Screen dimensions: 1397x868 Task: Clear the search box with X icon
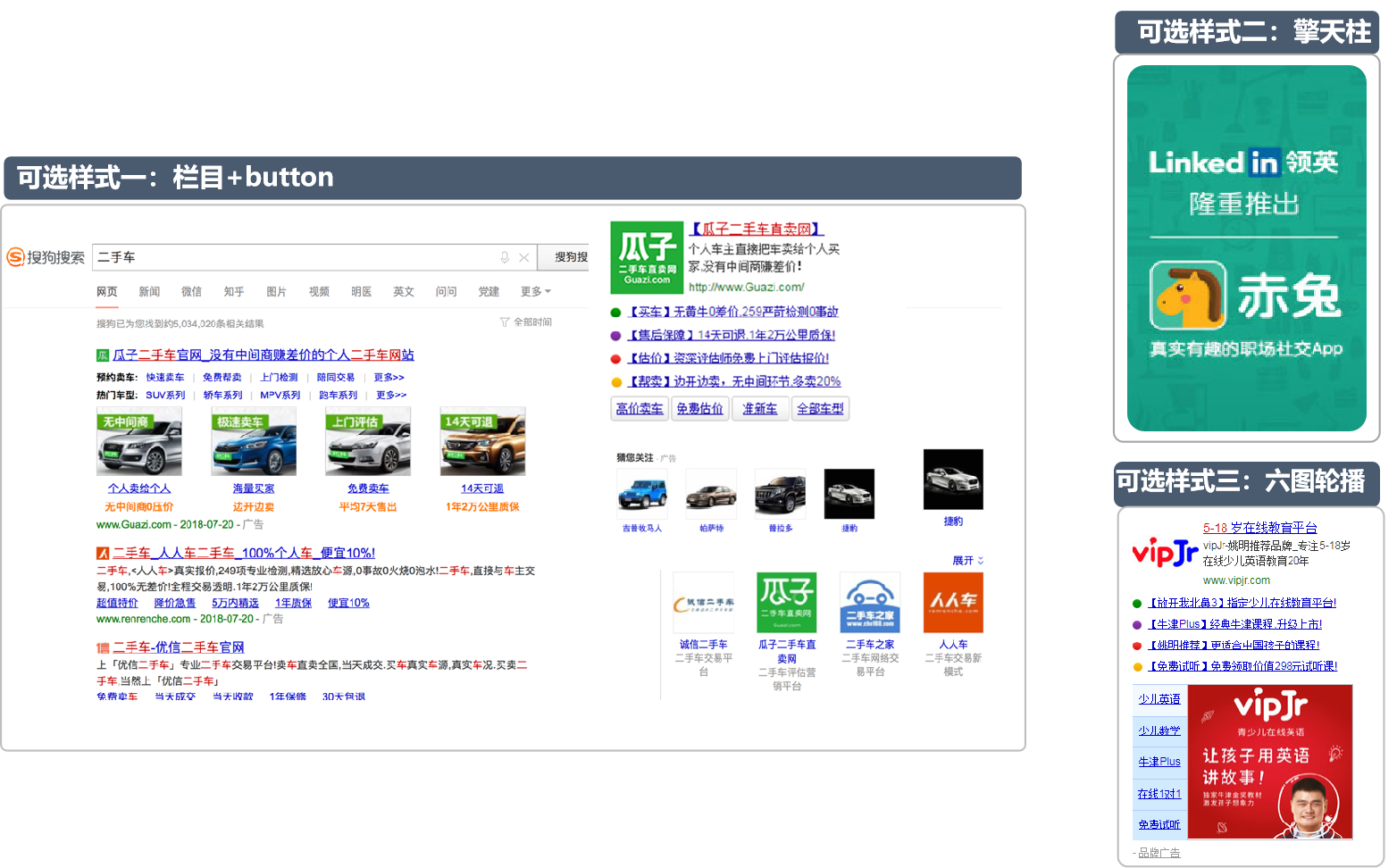point(524,257)
